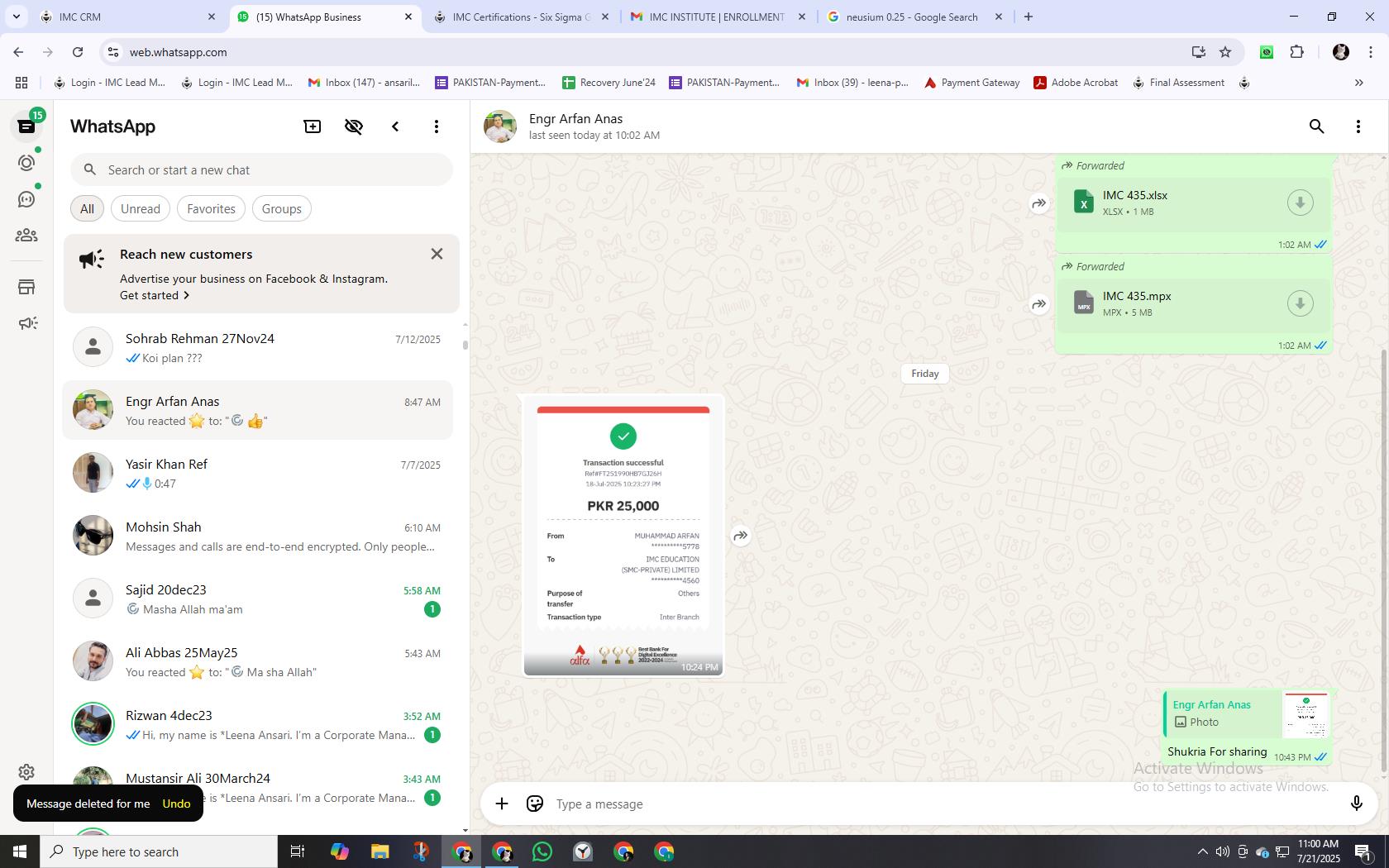
Task: Open the Final Assessment bookmark
Action: [x=1178, y=83]
